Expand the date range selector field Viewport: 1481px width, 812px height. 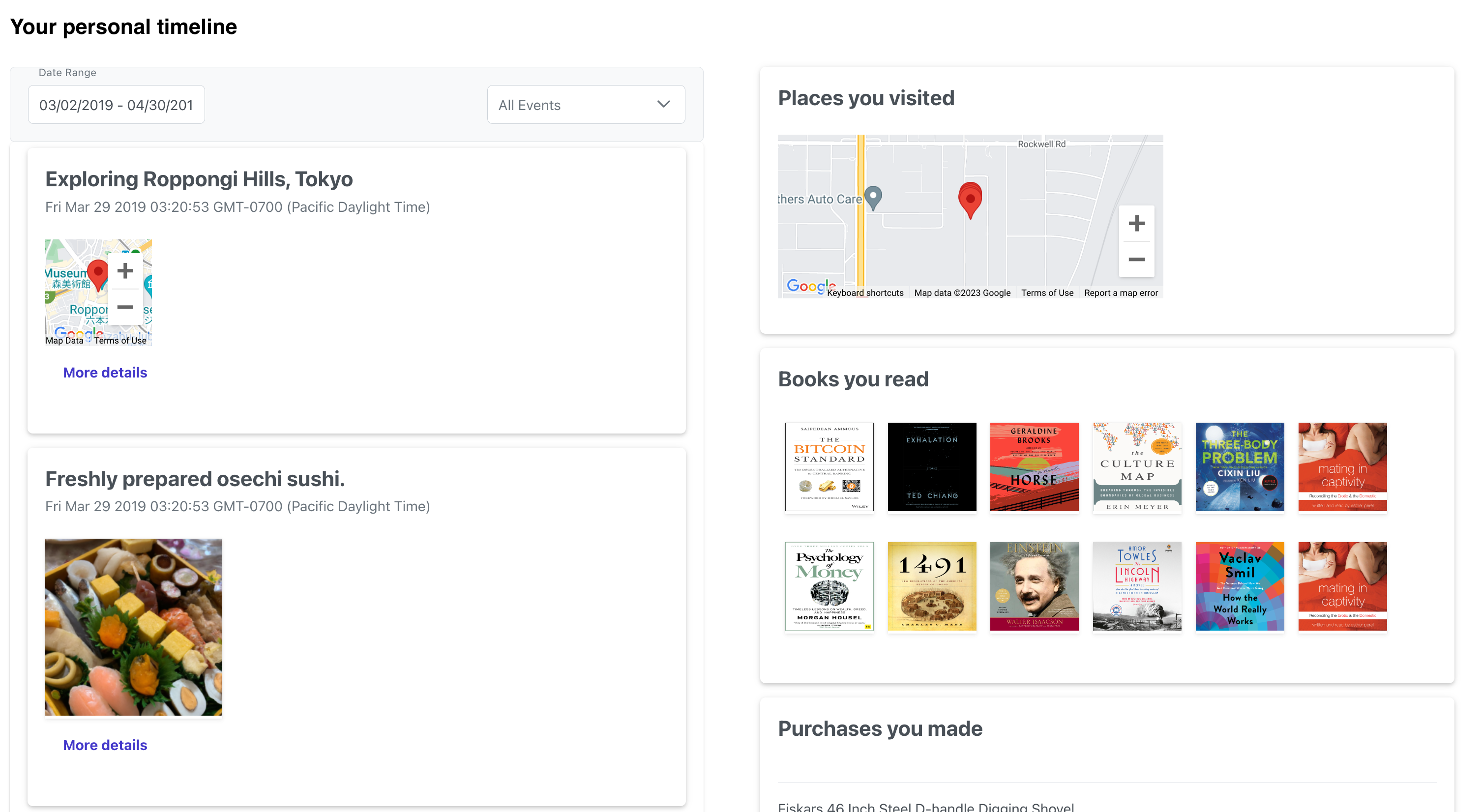pyautogui.click(x=115, y=104)
